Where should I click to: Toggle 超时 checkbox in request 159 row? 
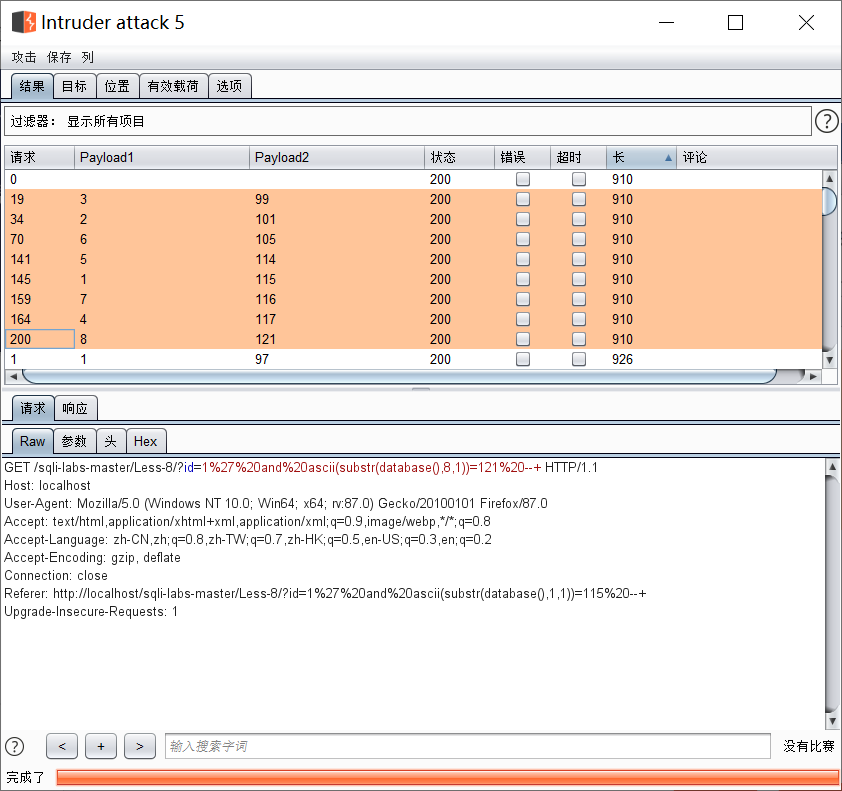[x=578, y=299]
